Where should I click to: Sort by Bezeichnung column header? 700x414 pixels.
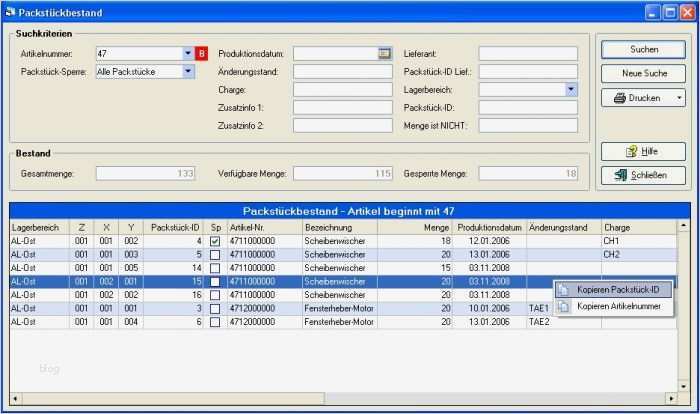click(x=340, y=227)
